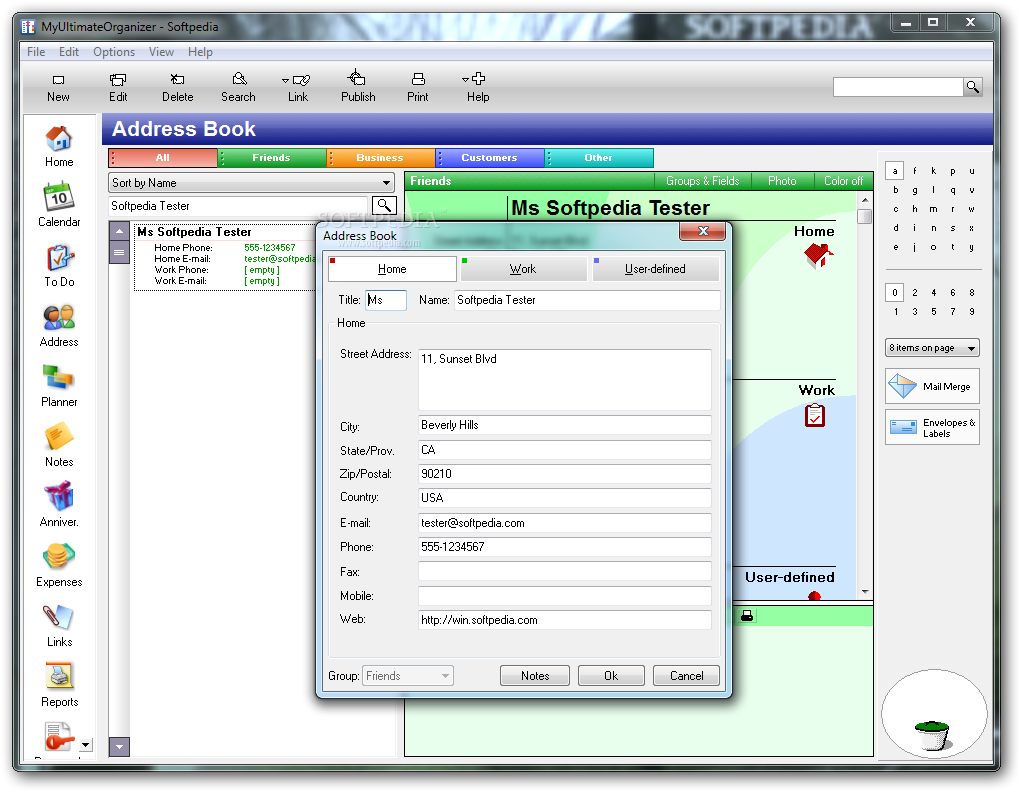This screenshot has width=1021, height=792.
Task: Click the Title input field
Action: 386,300
